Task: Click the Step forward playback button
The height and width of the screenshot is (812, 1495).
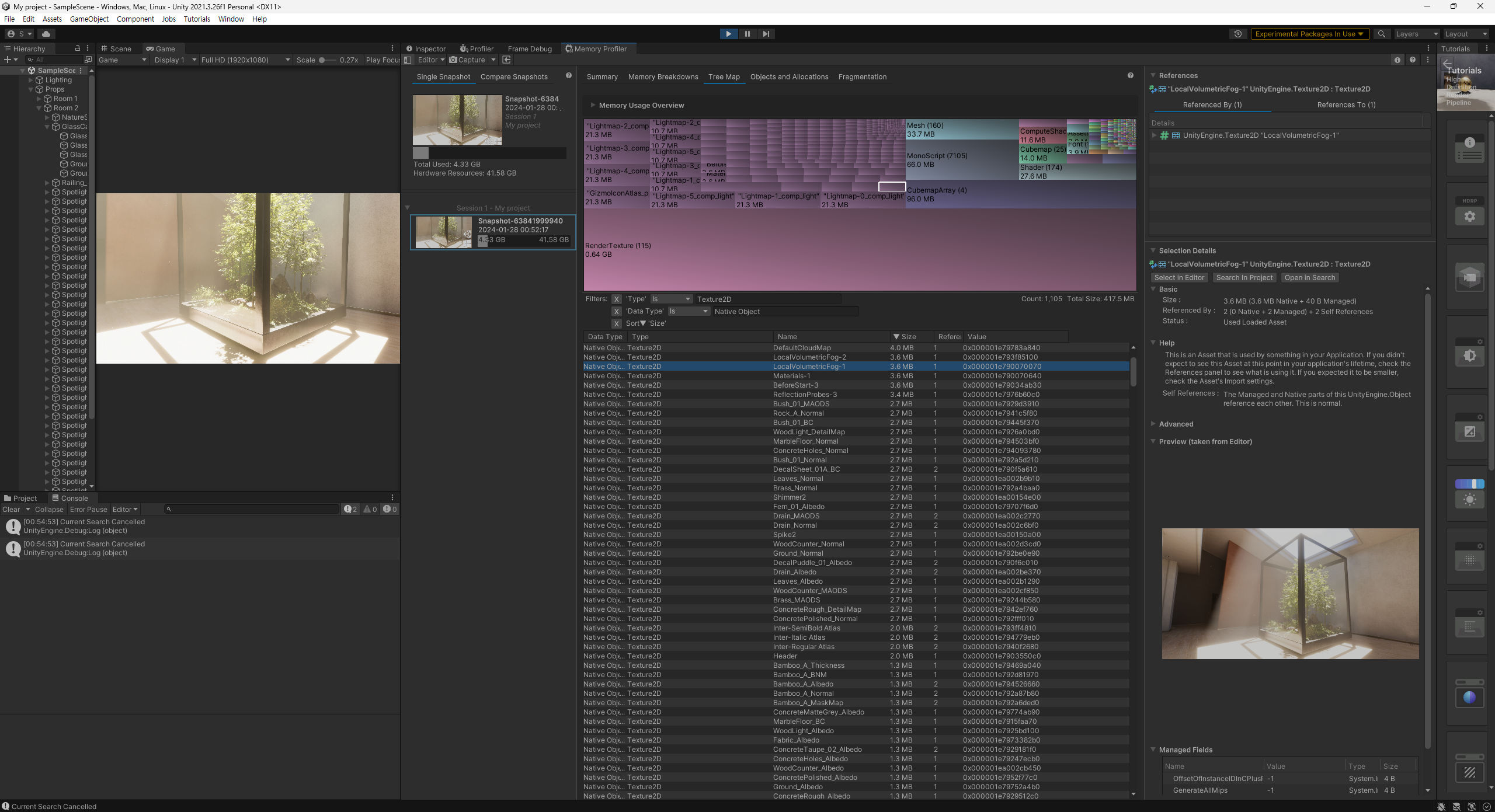Action: (766, 34)
